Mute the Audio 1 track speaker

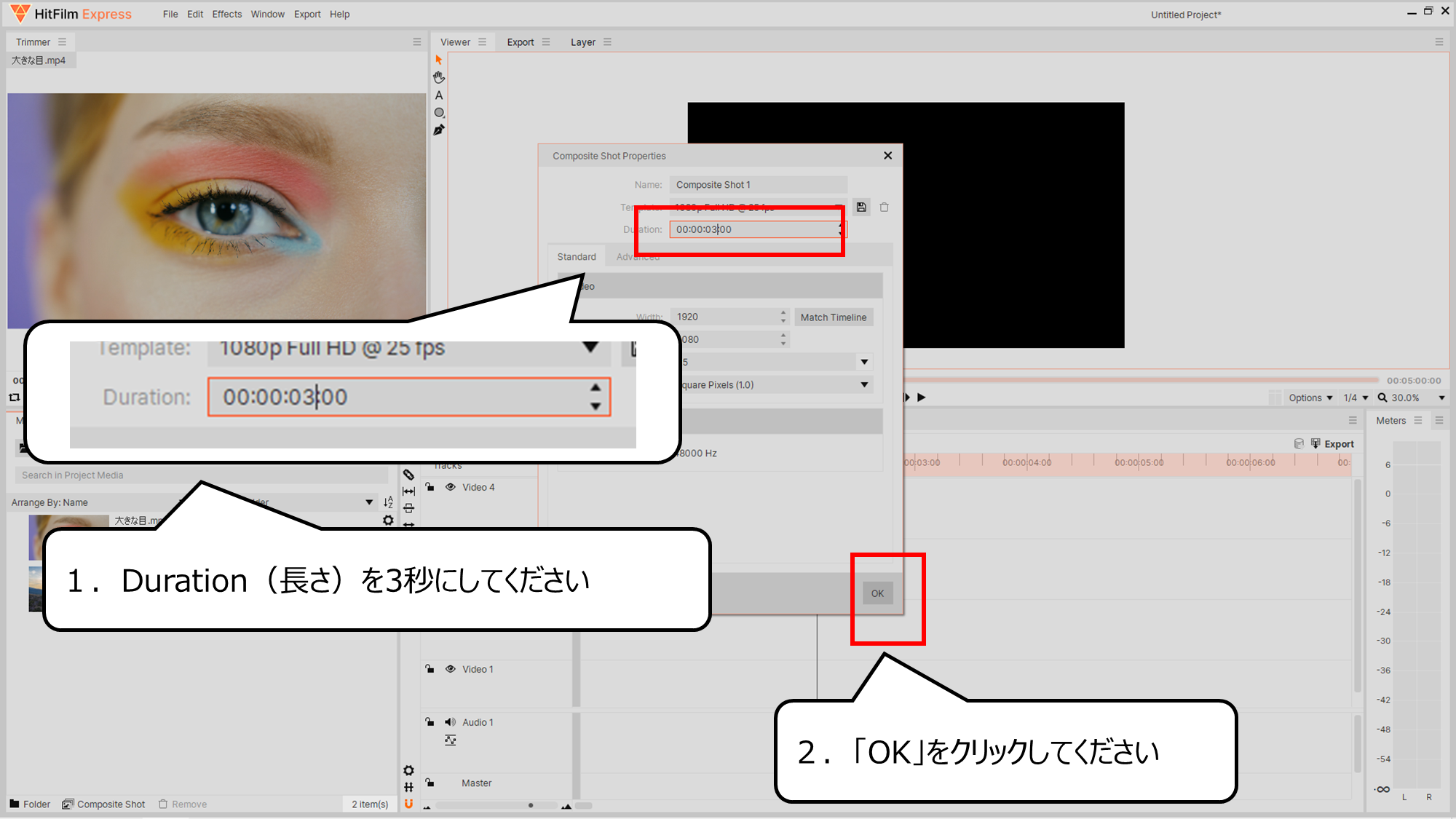tap(451, 722)
